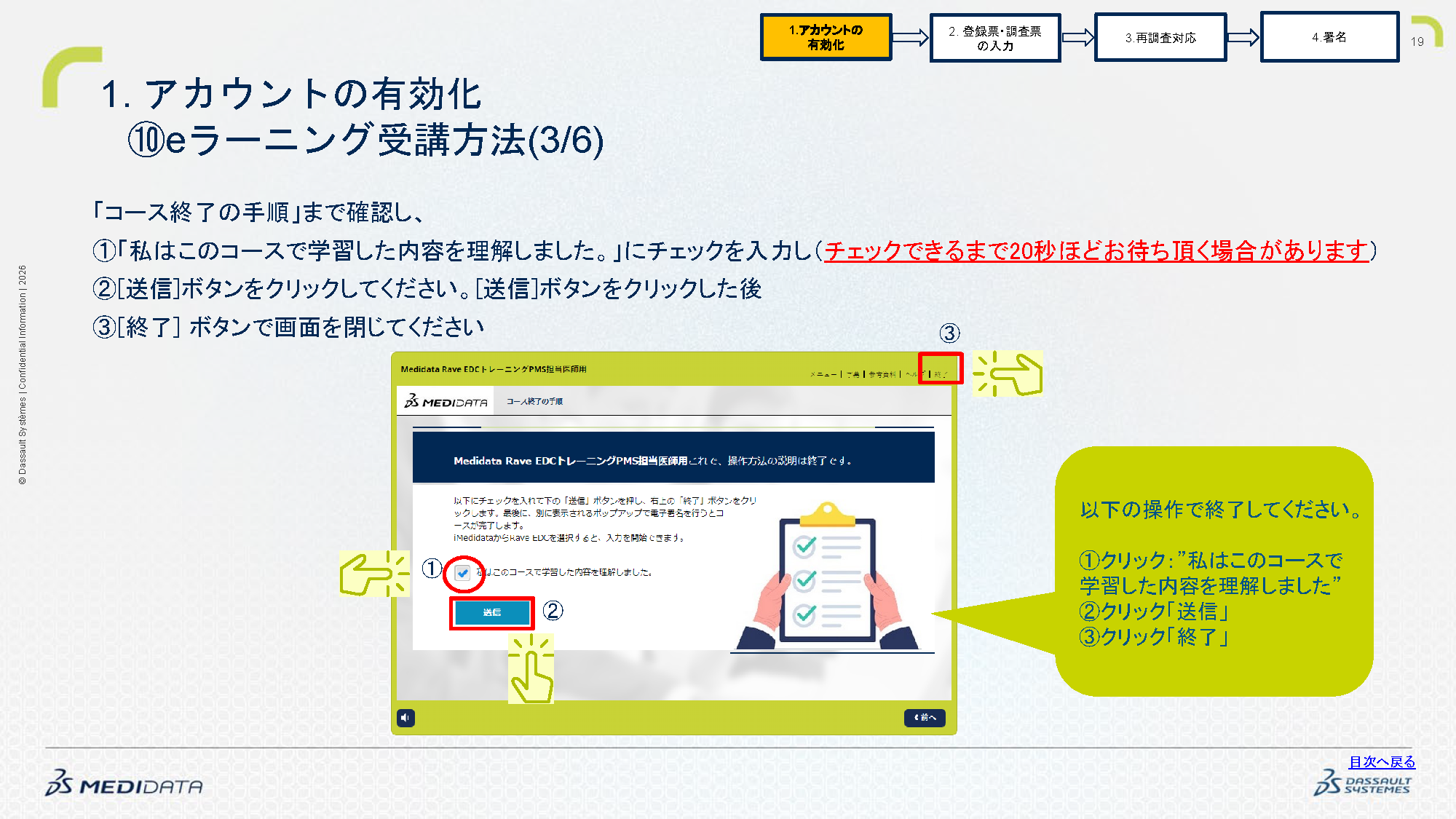Check the 私はこのコースで学習した内容を理解しました box

[463, 573]
